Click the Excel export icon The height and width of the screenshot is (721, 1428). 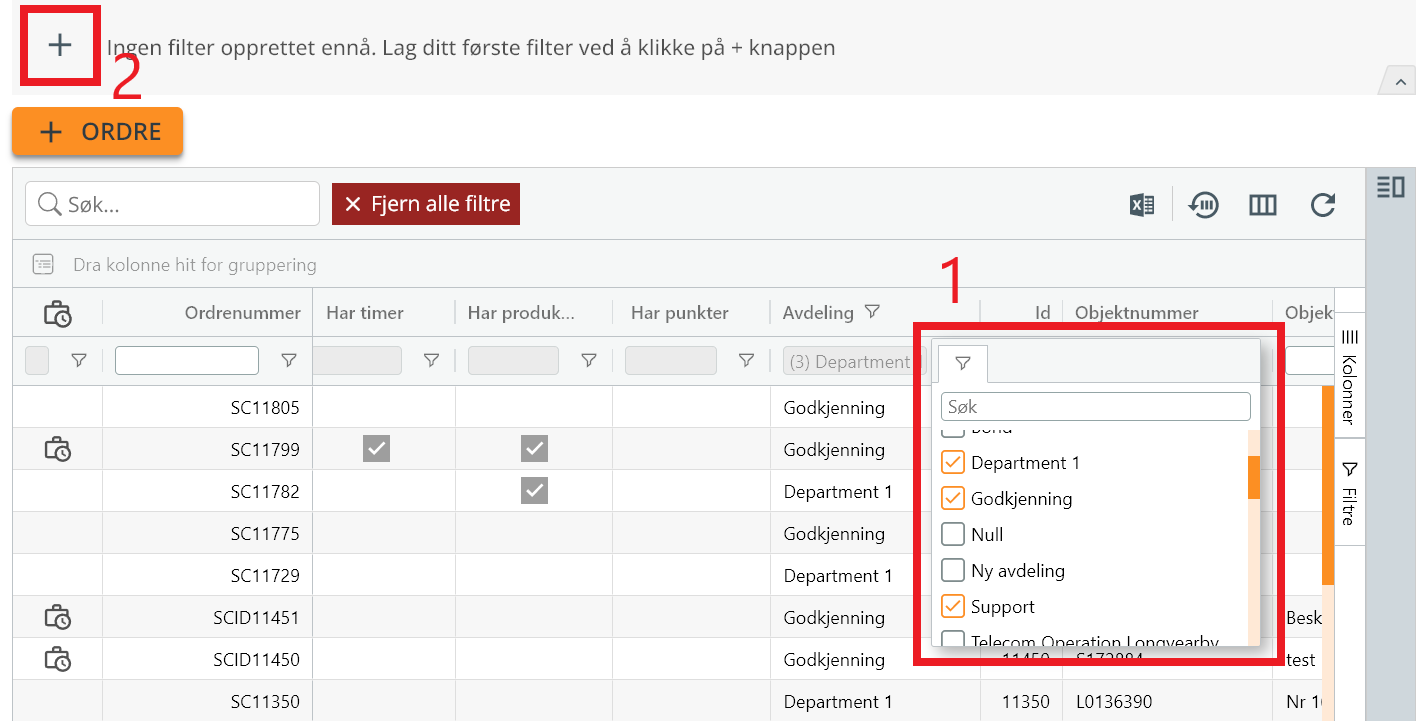pos(1142,205)
